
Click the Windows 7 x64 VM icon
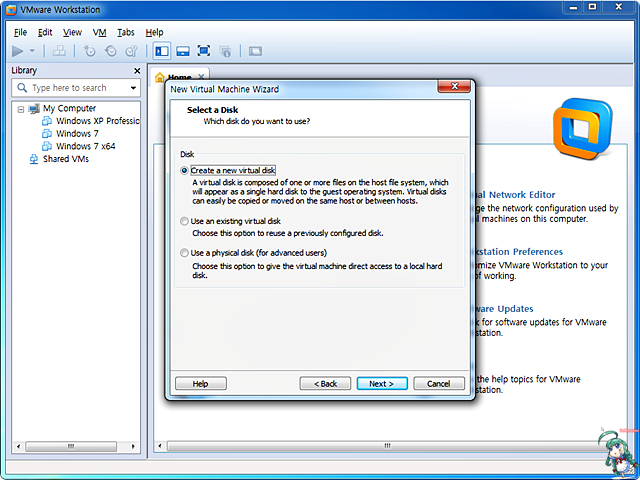pyautogui.click(x=47, y=146)
